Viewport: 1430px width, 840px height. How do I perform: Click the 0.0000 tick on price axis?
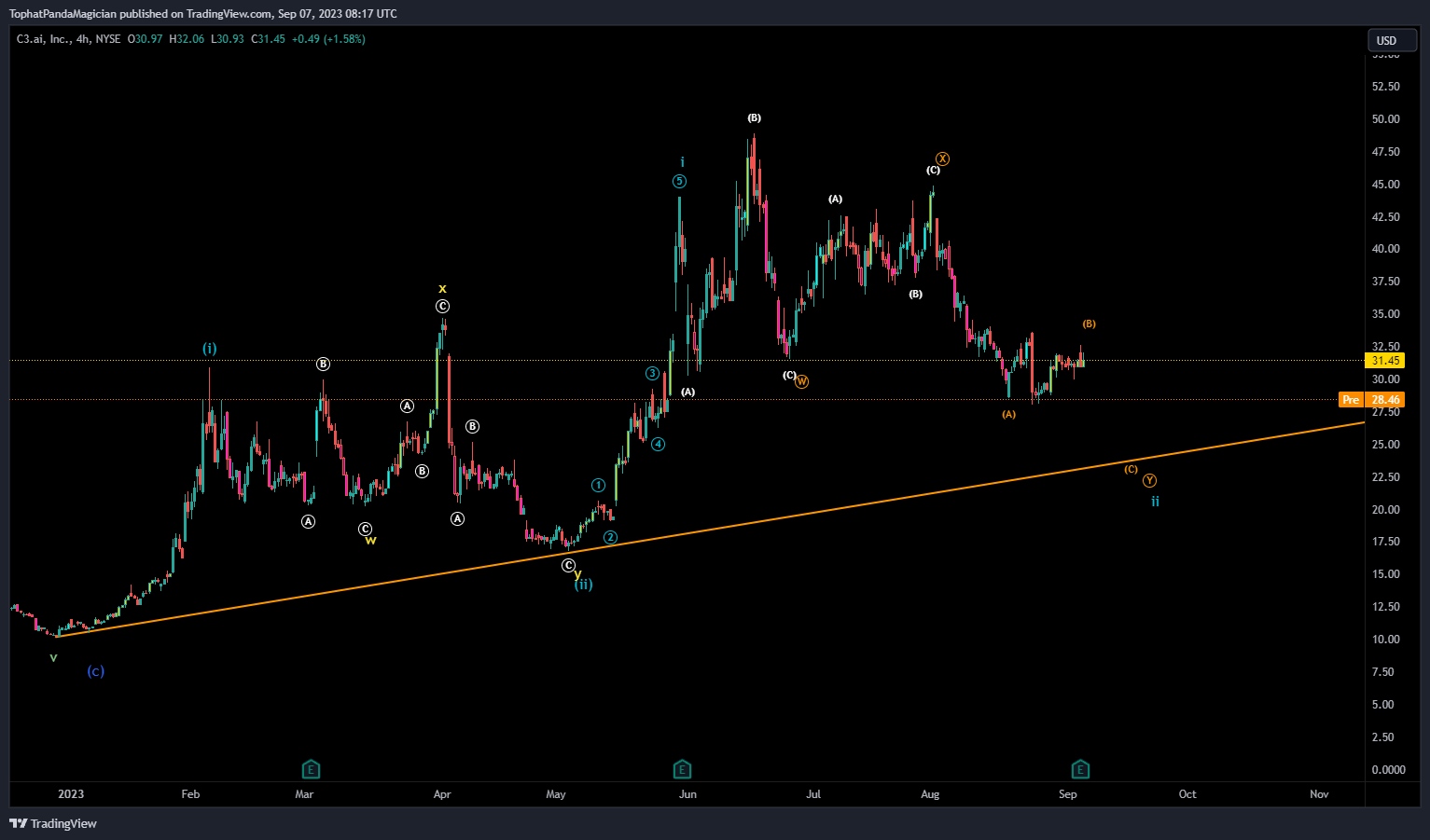1389,770
